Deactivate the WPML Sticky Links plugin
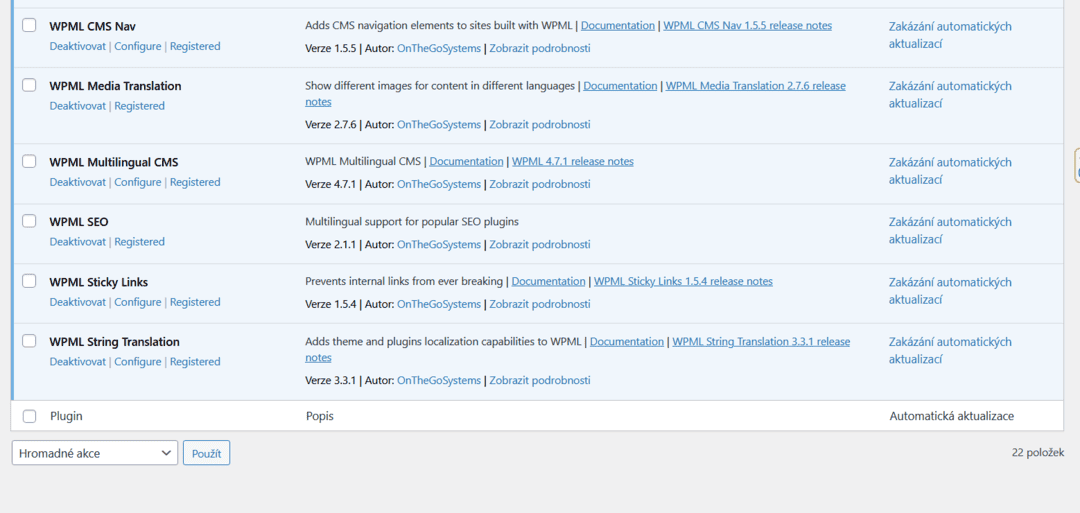Screen dimensions: 1080x513 (x=77, y=302)
